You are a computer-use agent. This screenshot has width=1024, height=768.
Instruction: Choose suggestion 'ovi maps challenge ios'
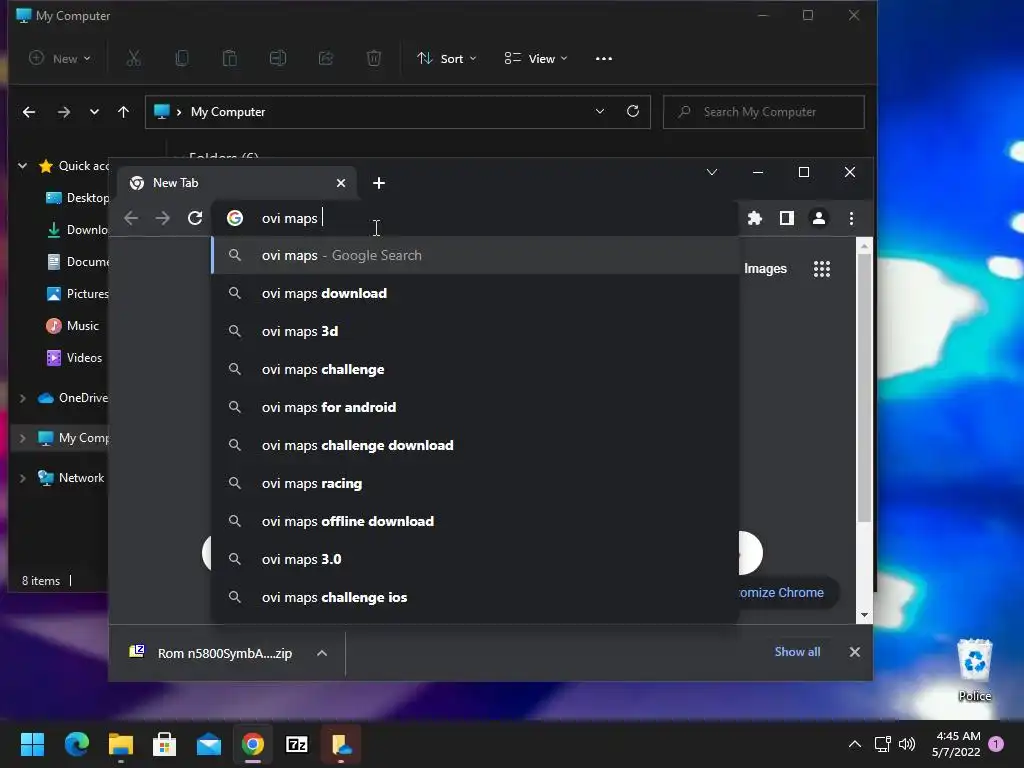[x=475, y=597]
